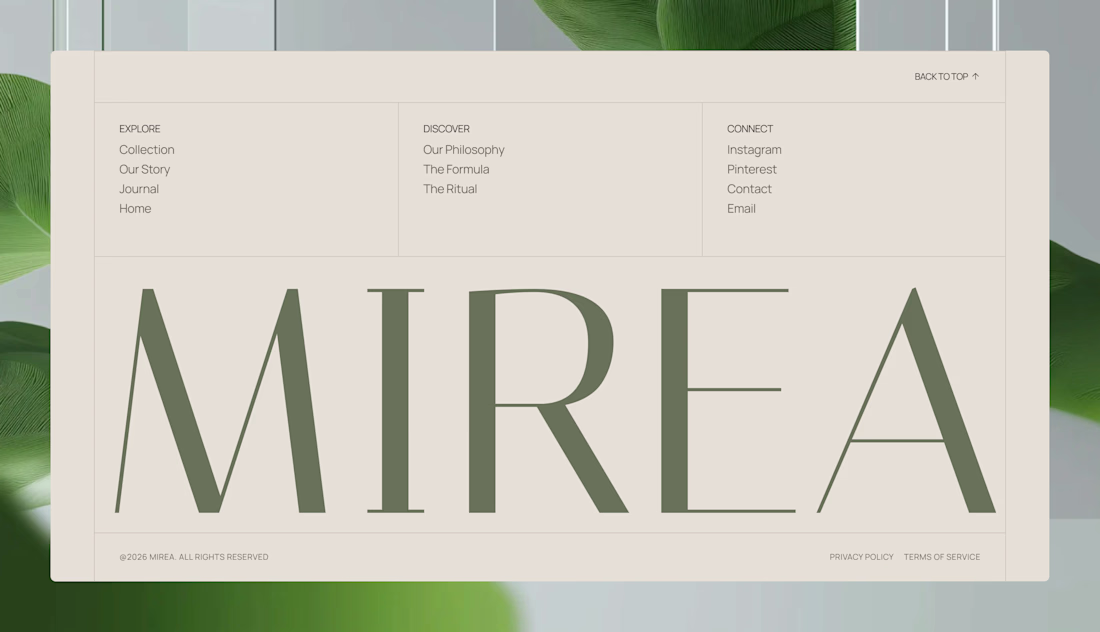Viewport: 1100px width, 632px height.
Task: Click the DISCOVER column heading
Action: 446,128
